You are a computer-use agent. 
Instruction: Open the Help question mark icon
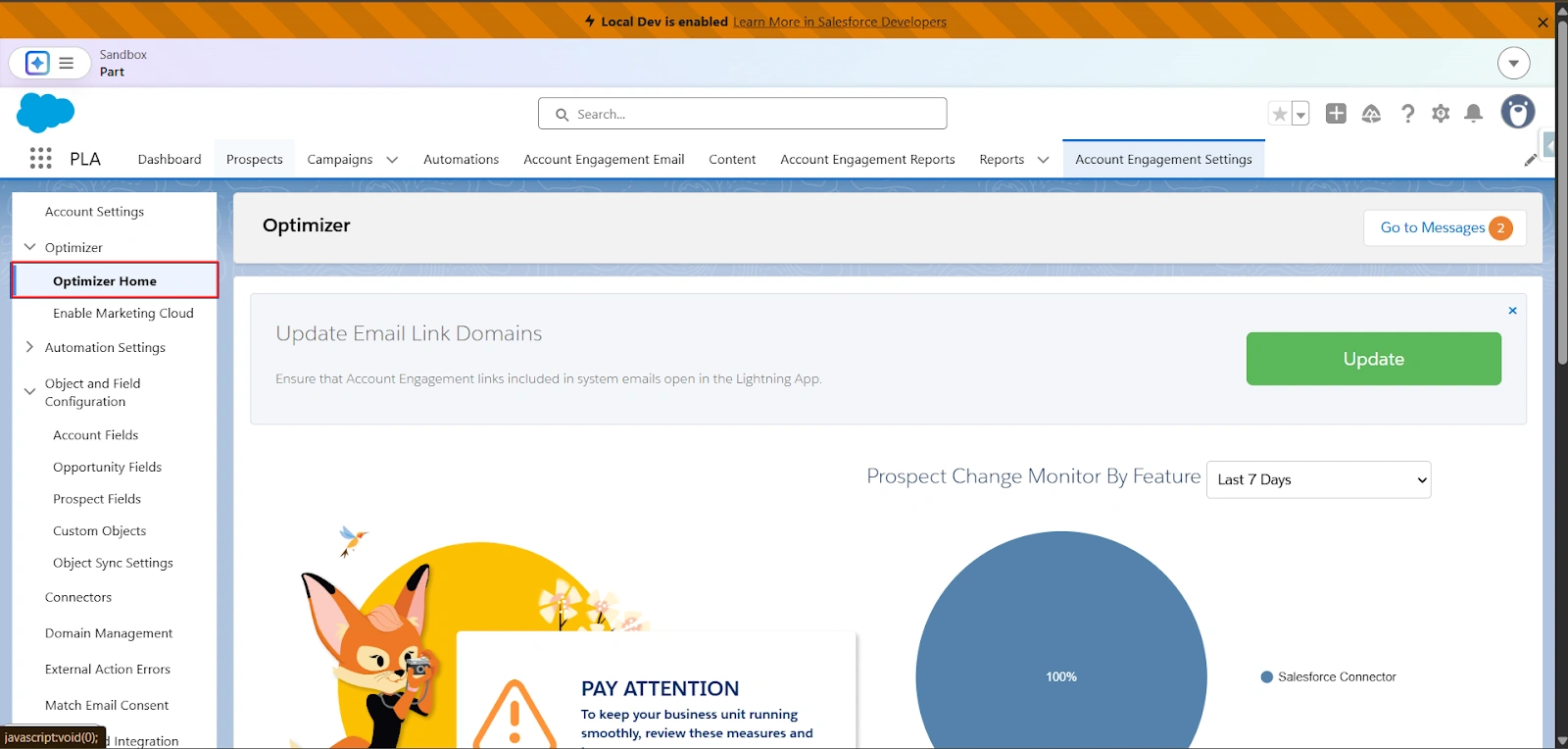coord(1407,114)
